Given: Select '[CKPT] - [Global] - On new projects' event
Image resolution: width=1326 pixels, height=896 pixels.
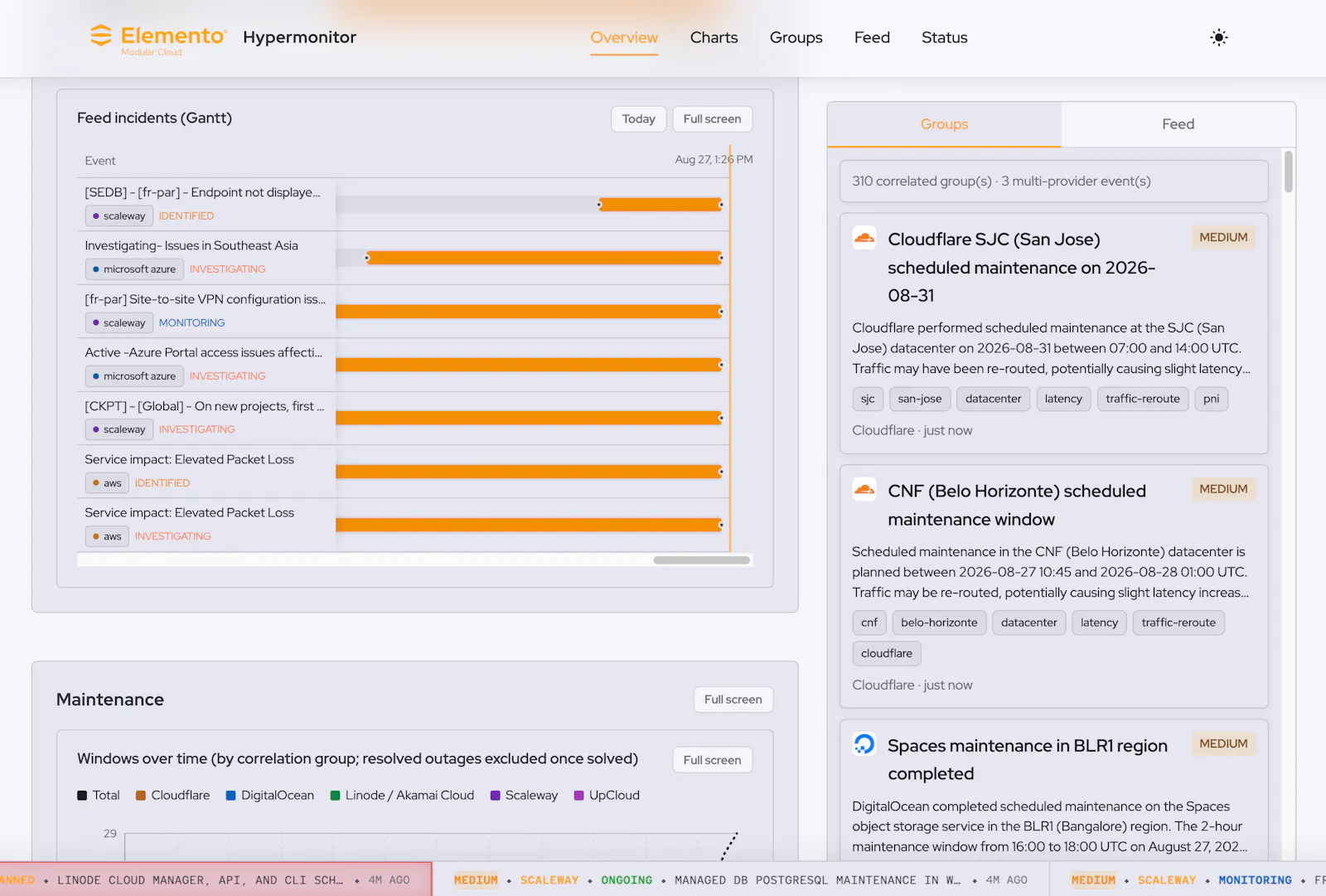Looking at the screenshot, I should 204,406.
